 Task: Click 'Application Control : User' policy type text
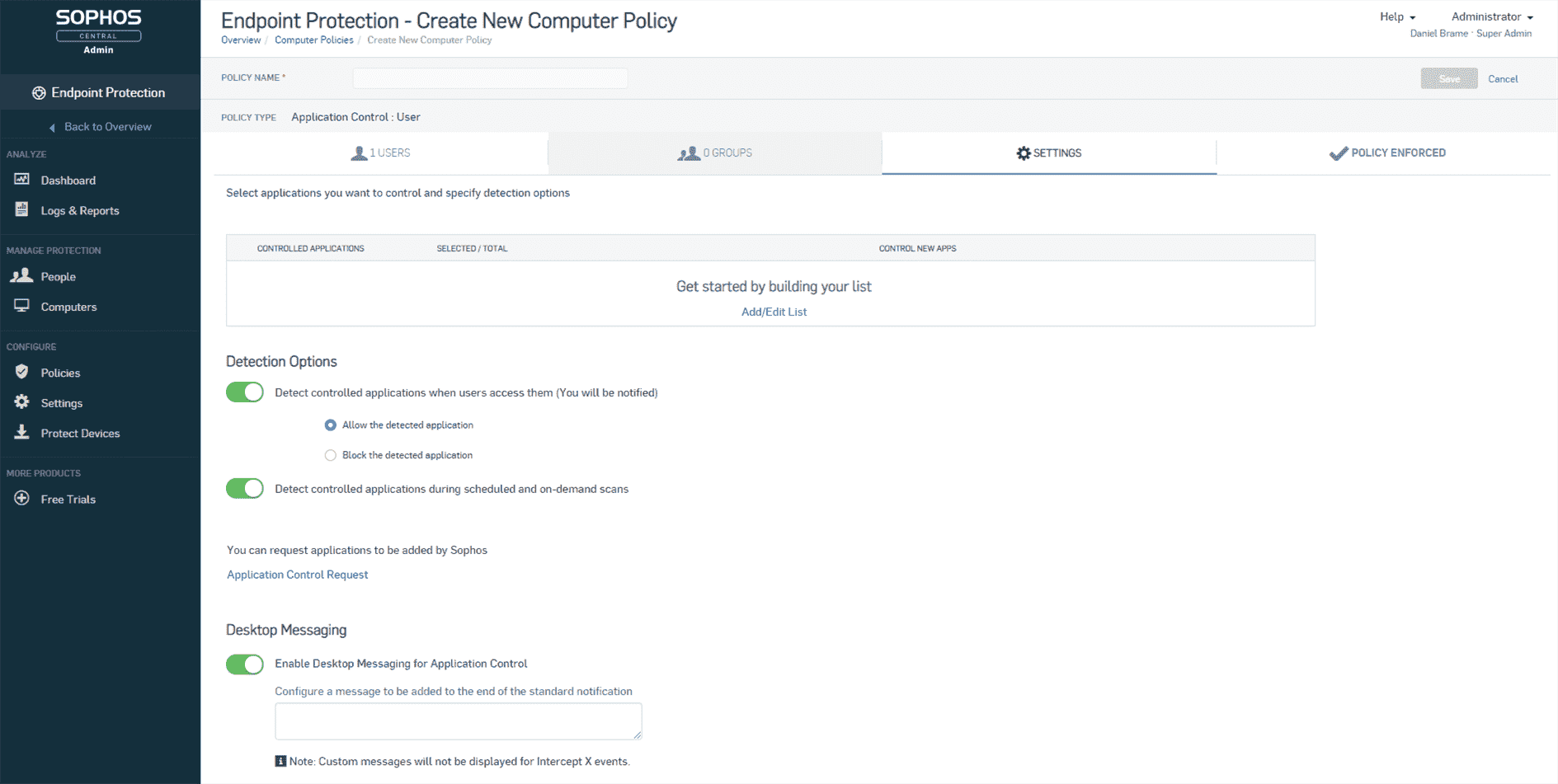click(x=355, y=117)
